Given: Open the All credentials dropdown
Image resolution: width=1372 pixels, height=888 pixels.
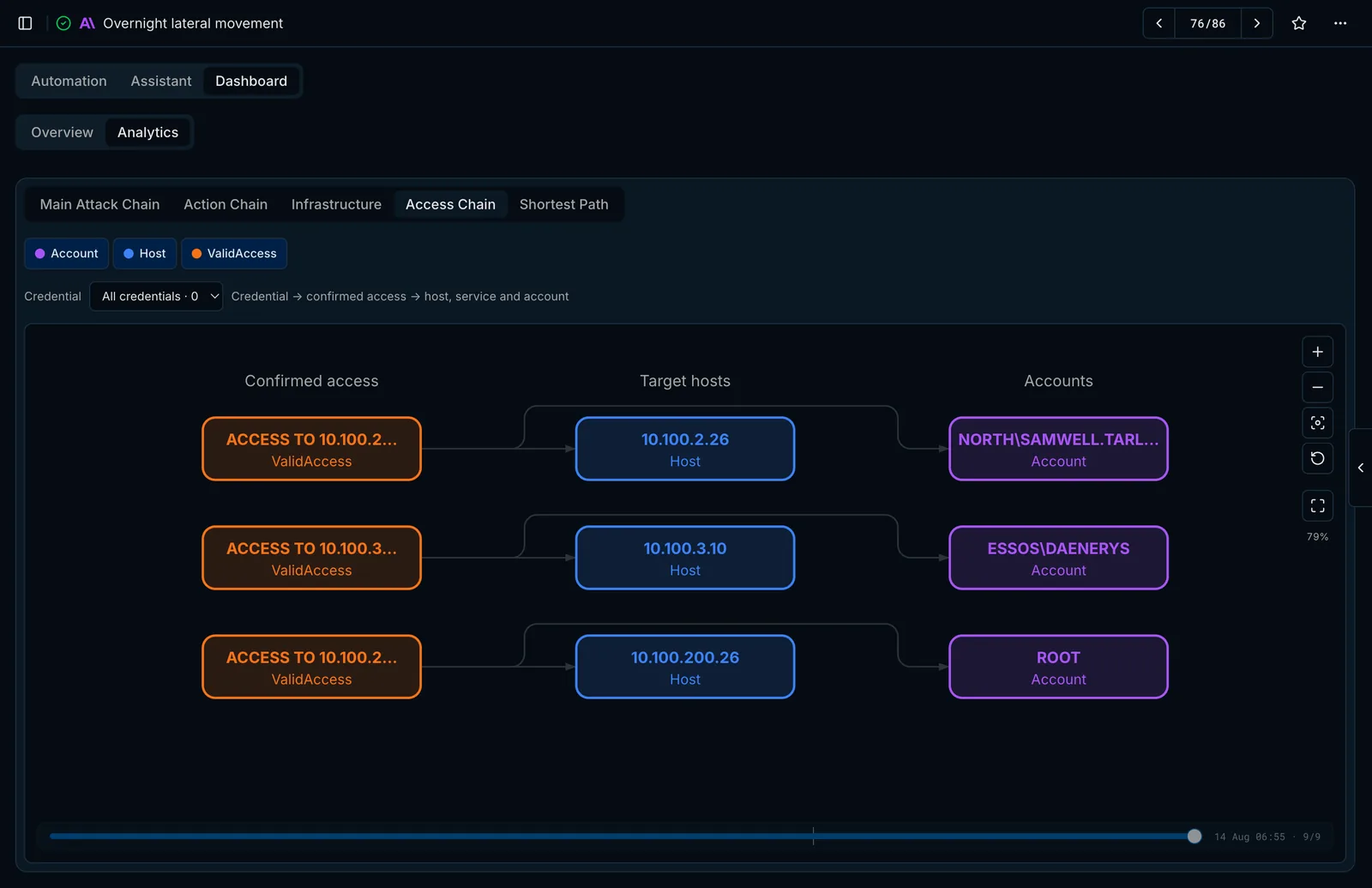Looking at the screenshot, I should (156, 296).
